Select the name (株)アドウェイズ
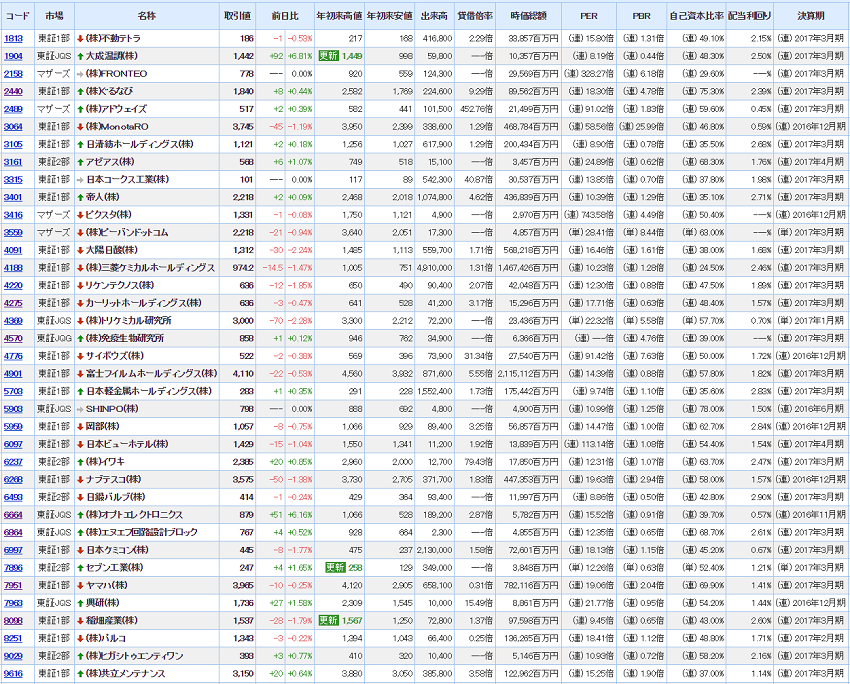850x684 pixels. pos(117,109)
